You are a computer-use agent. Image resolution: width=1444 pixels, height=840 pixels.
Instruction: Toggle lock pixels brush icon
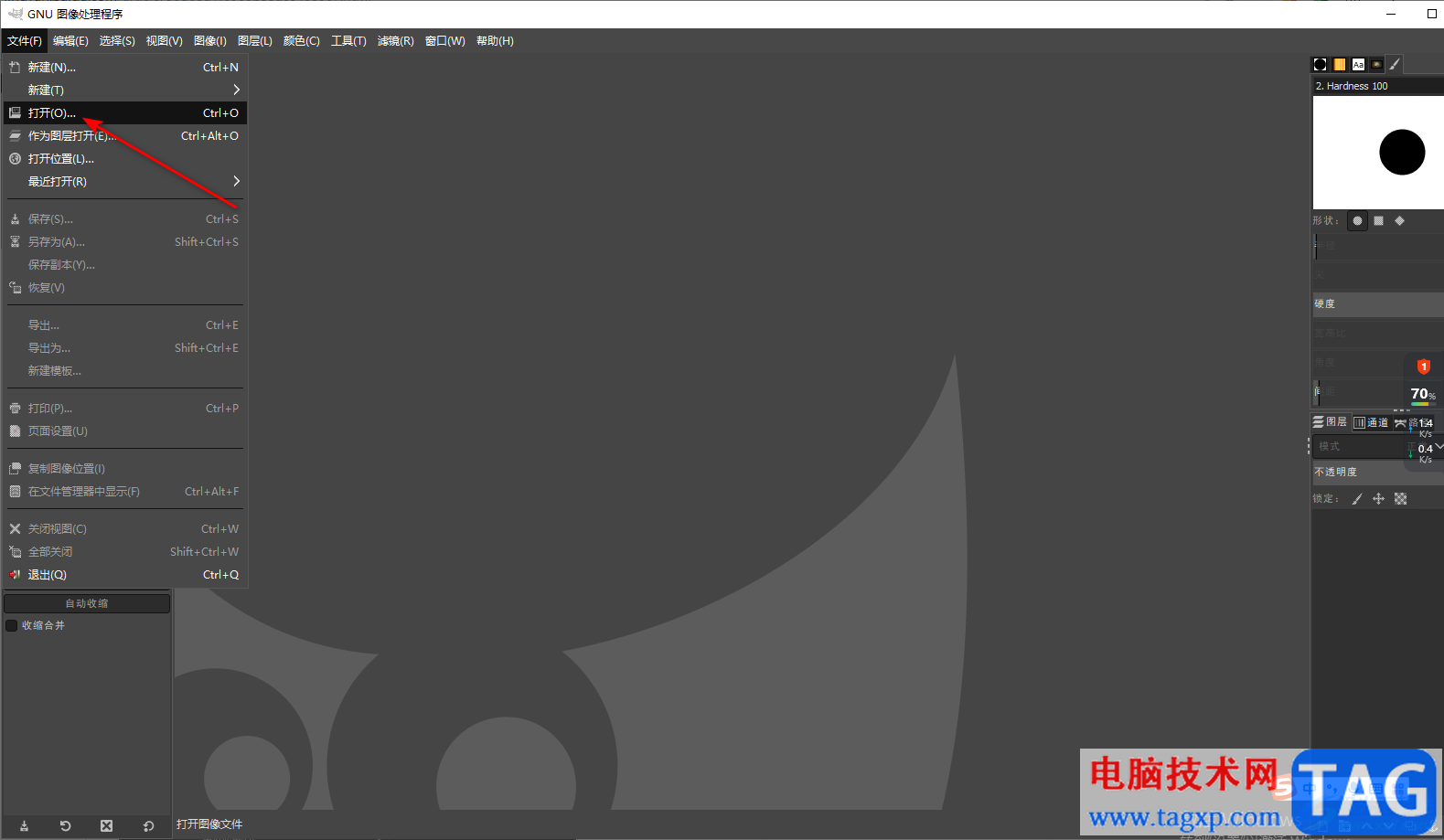[1357, 499]
